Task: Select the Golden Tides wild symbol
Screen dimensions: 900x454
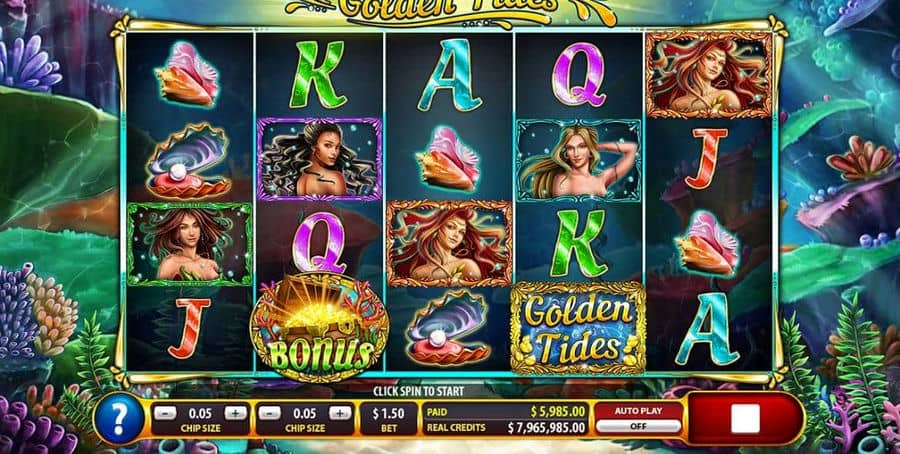Action: pos(577,328)
